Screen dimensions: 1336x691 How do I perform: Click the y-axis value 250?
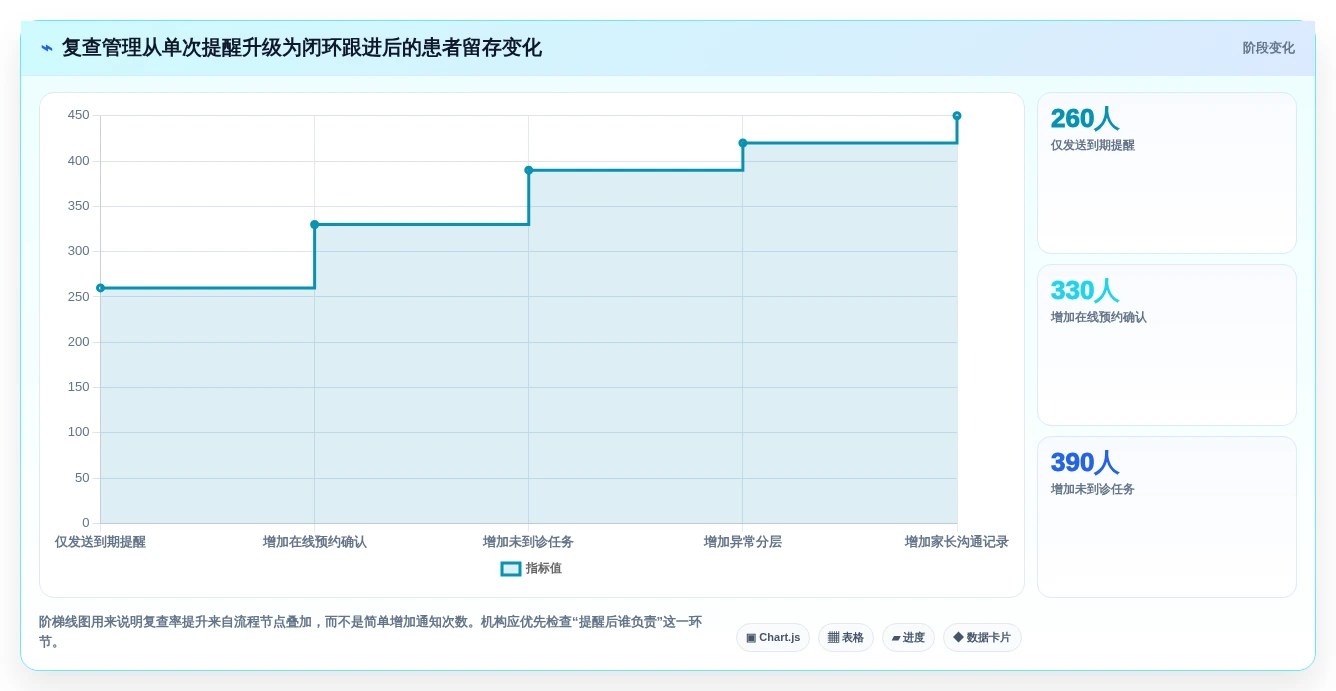click(x=78, y=297)
